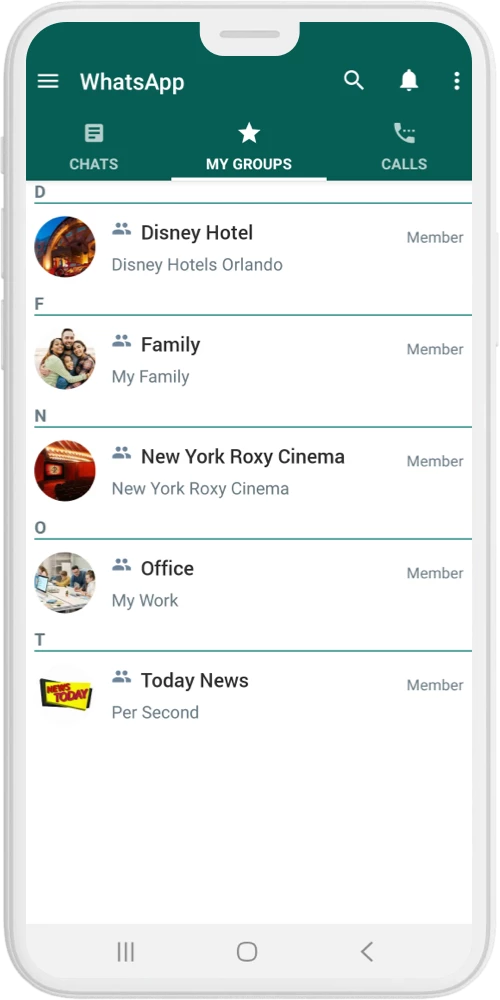Screen dimensions: 500x1000
Task: Open the Family group title
Action: [x=170, y=345]
